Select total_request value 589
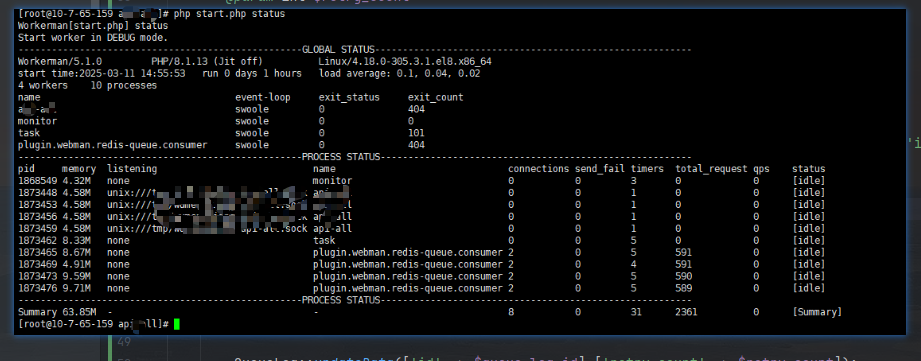The image size is (921, 361). click(x=684, y=288)
